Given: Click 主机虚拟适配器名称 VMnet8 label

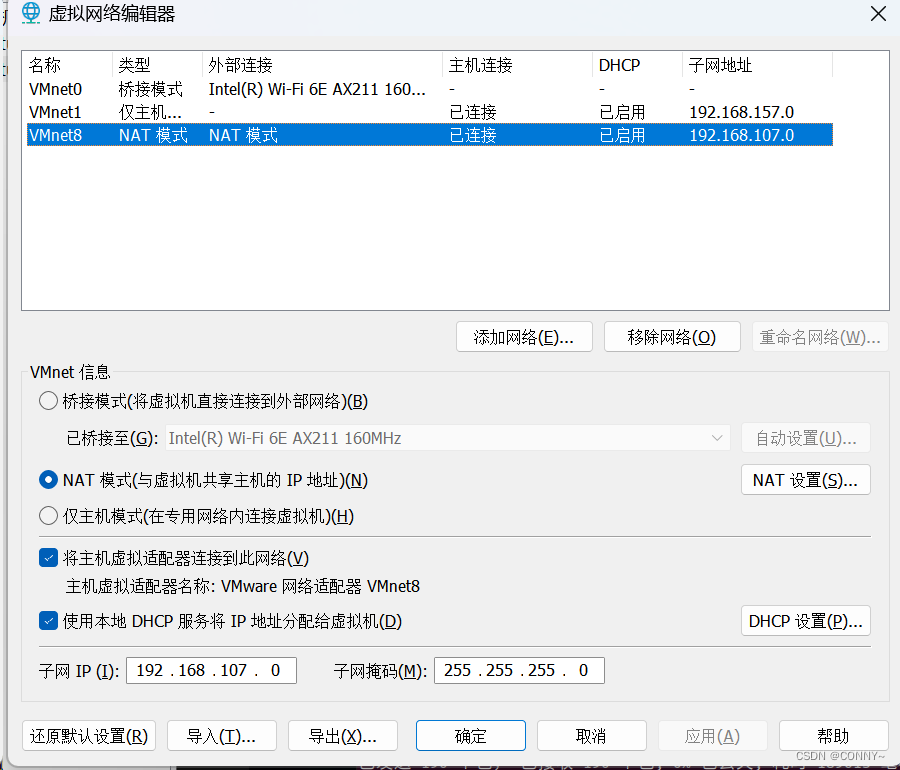Looking at the screenshot, I should tap(243, 586).
